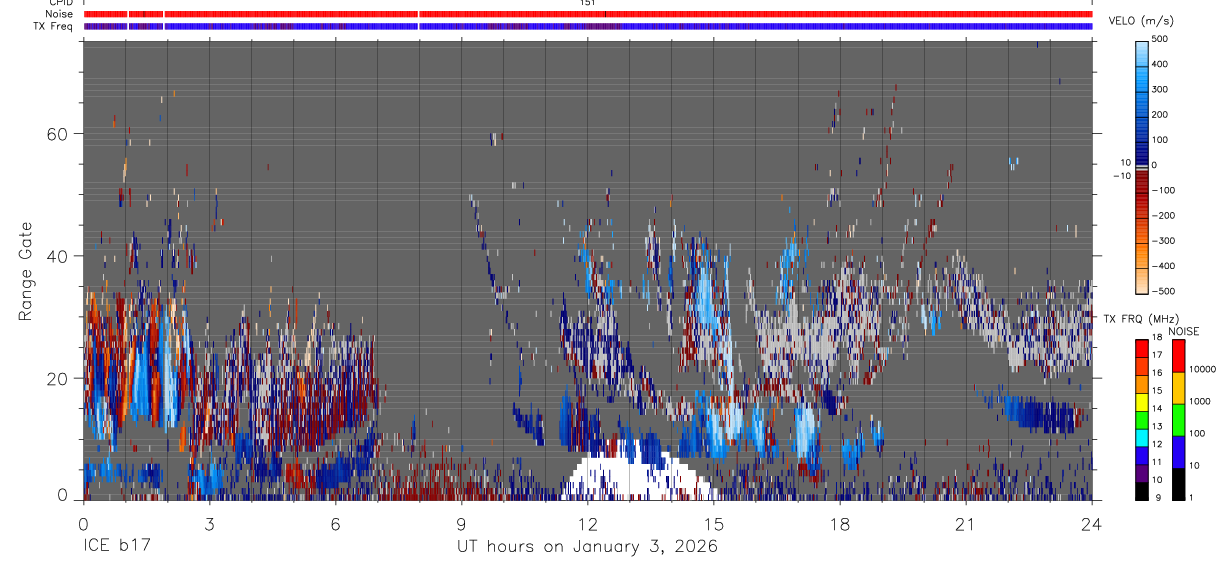The width and height of the screenshot is (1228, 567).
Task: Click the TX FRQ frequency color bar
Action: click(1142, 420)
